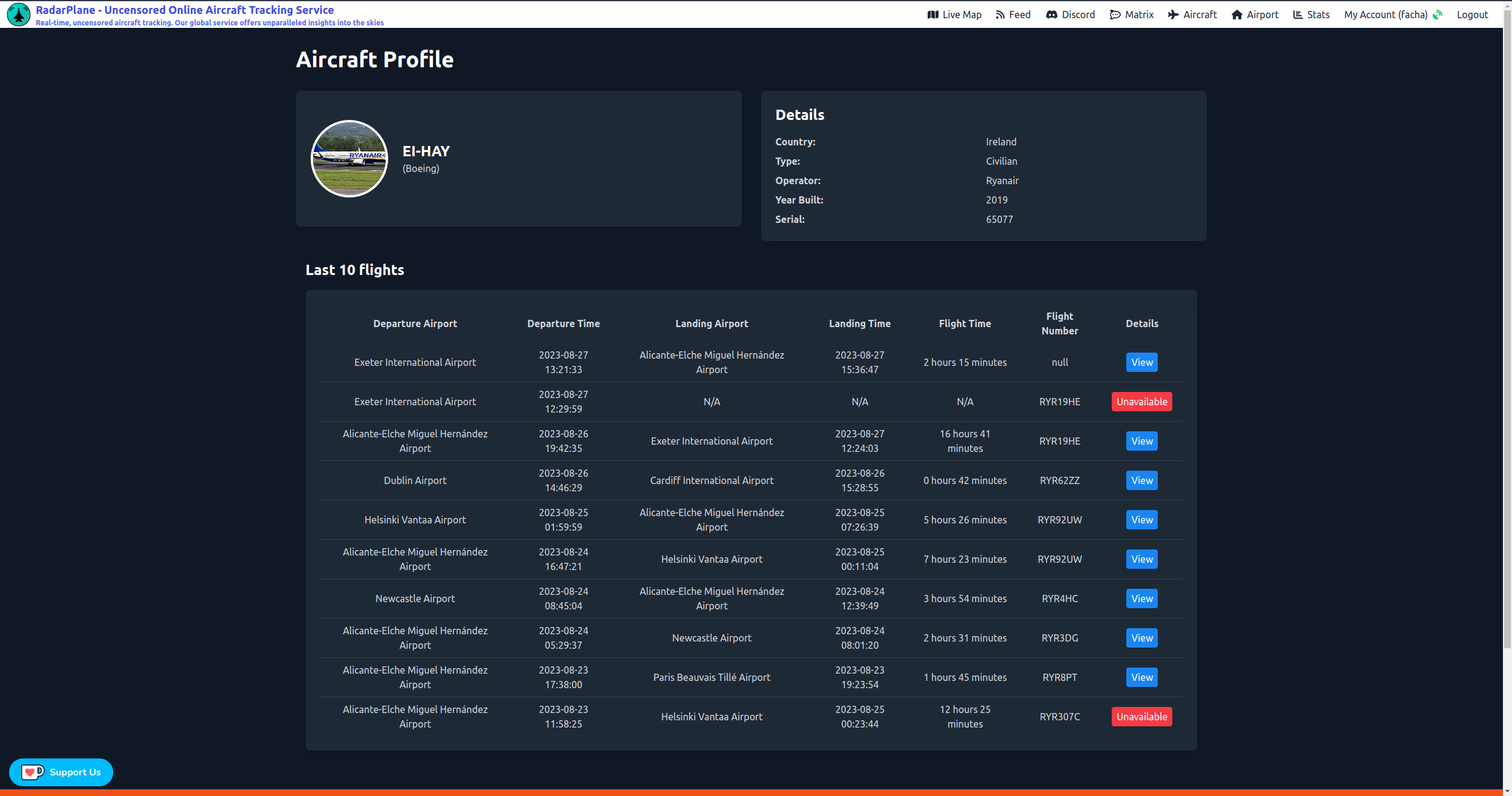Click the serial number 65077
Viewport: 1512px width, 796px height.
(x=999, y=219)
